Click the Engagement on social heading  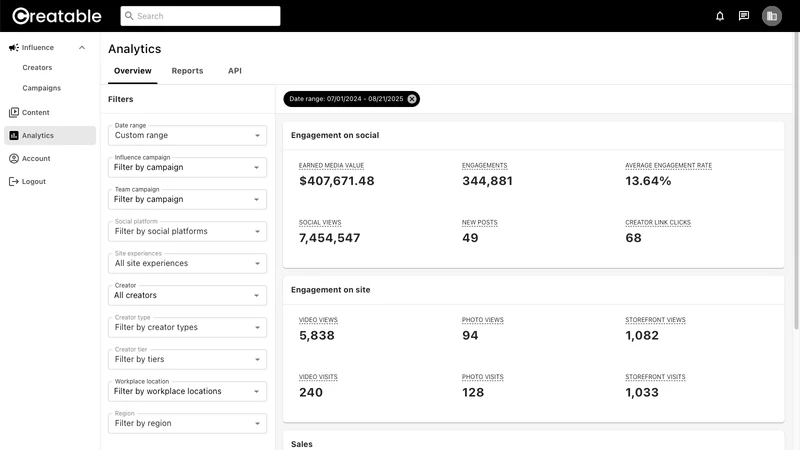335,135
